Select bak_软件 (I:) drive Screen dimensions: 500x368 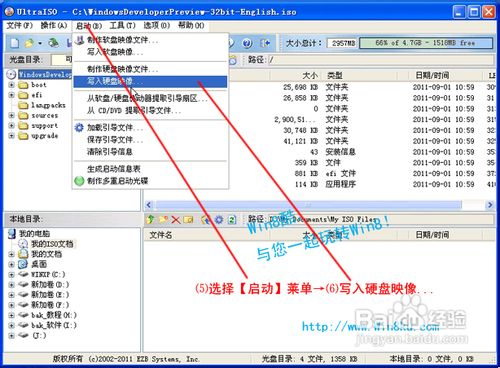54,325
